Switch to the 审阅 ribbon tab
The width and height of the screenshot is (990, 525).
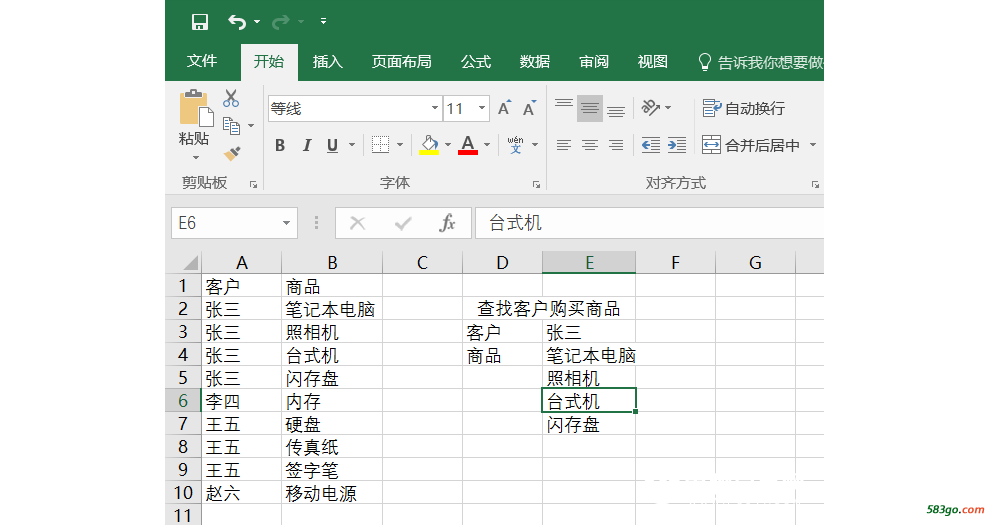point(593,62)
